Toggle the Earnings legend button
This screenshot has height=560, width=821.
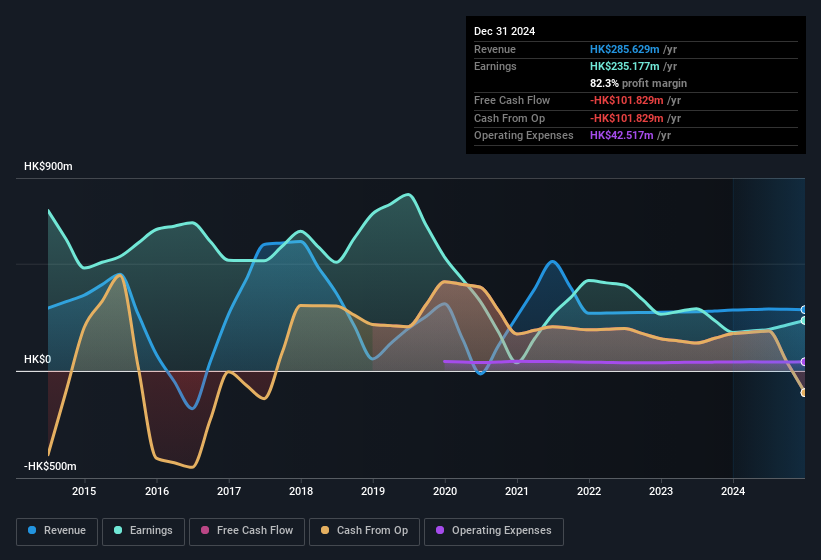143,531
